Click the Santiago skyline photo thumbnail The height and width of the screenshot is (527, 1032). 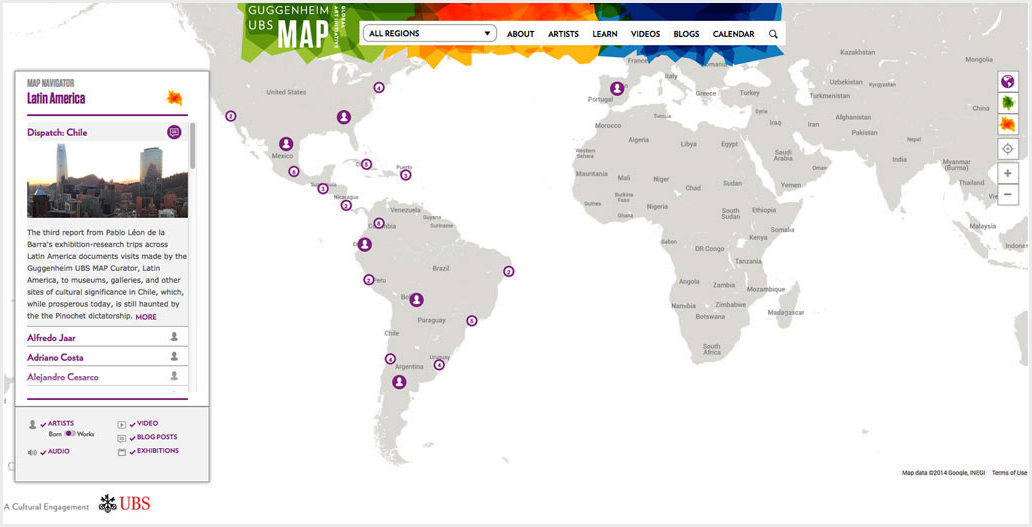pyautogui.click(x=107, y=180)
